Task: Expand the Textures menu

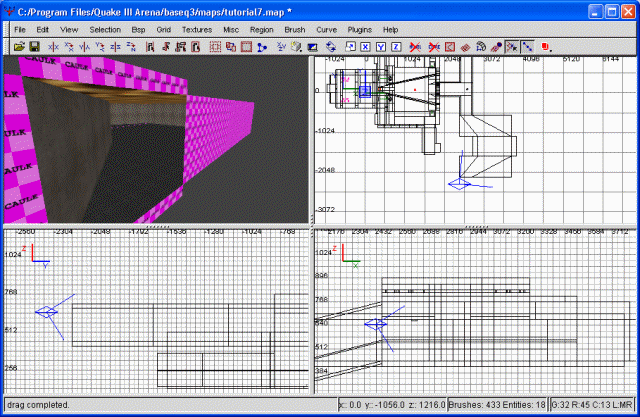Action: coord(197,30)
